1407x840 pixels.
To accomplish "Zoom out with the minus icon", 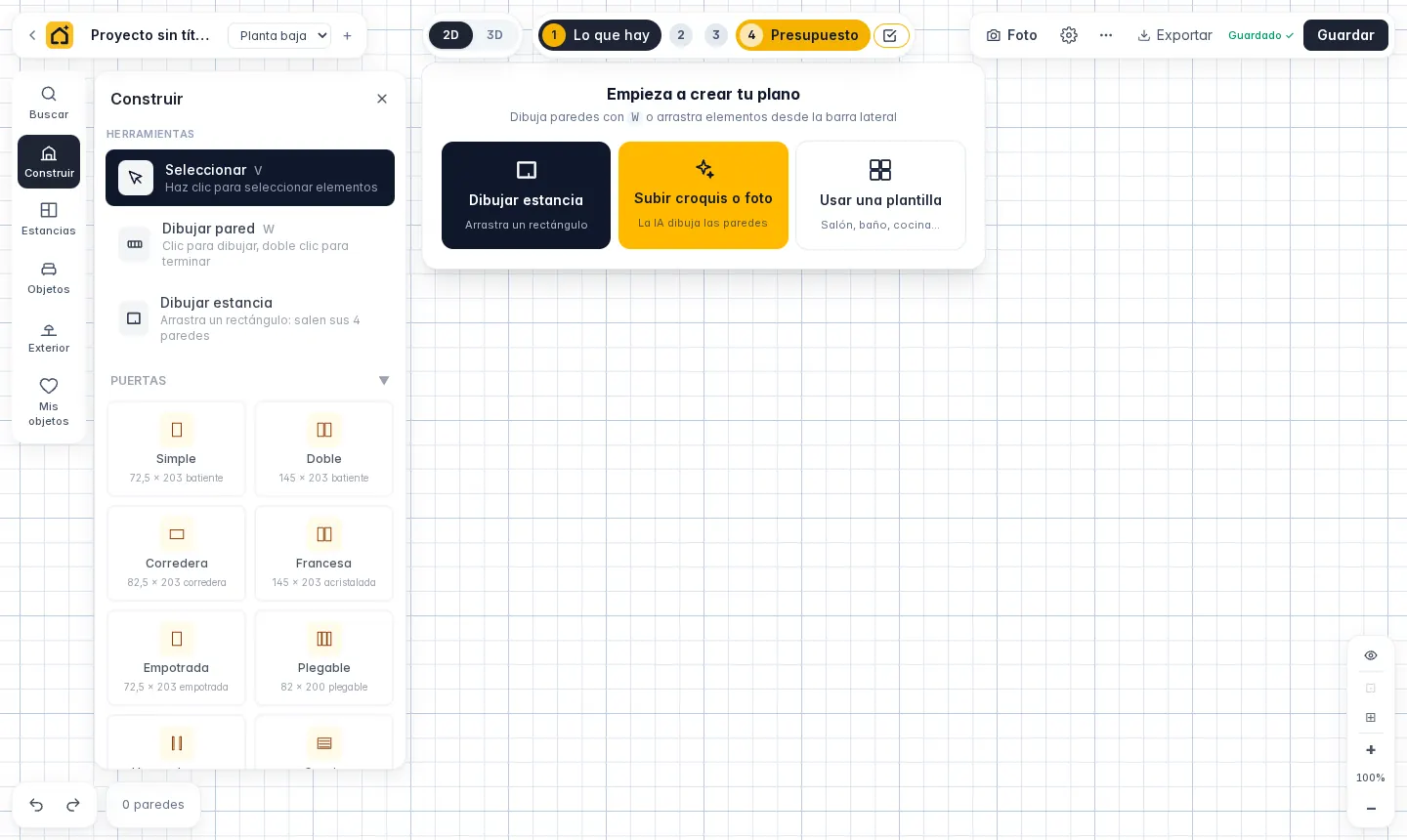I will 1371,809.
